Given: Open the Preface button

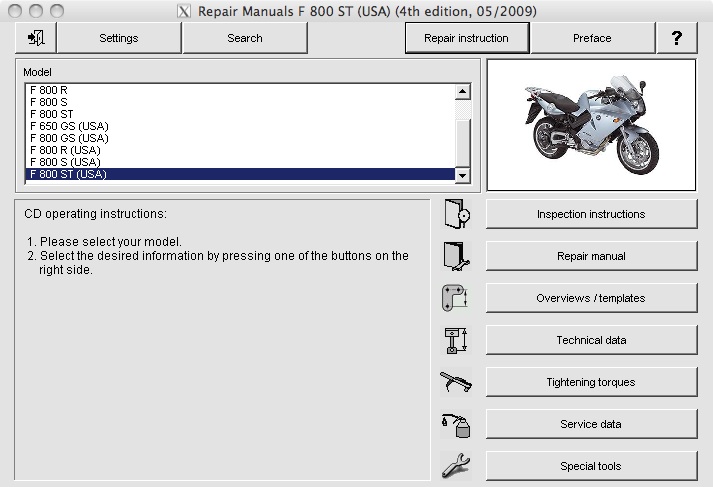Looking at the screenshot, I should 592,38.
